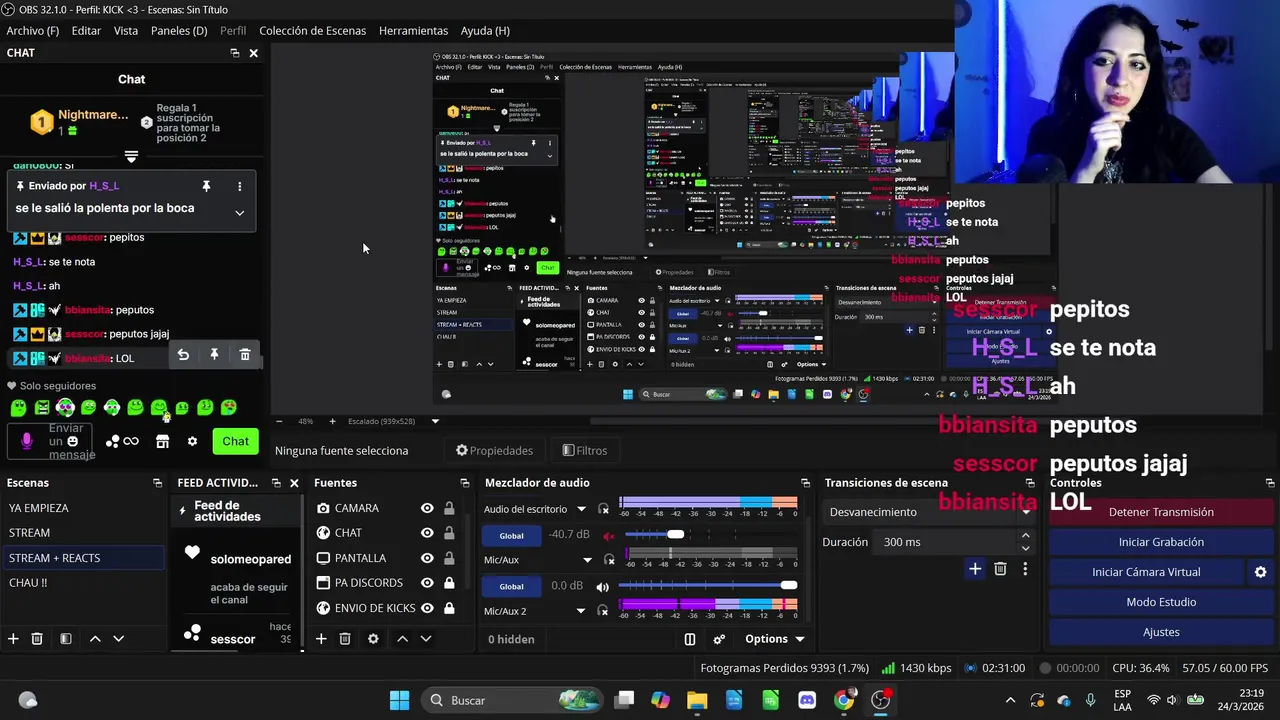Screen dimensions: 1280x720
Task: Move source down in Fuentes panel
Action: tap(425, 639)
